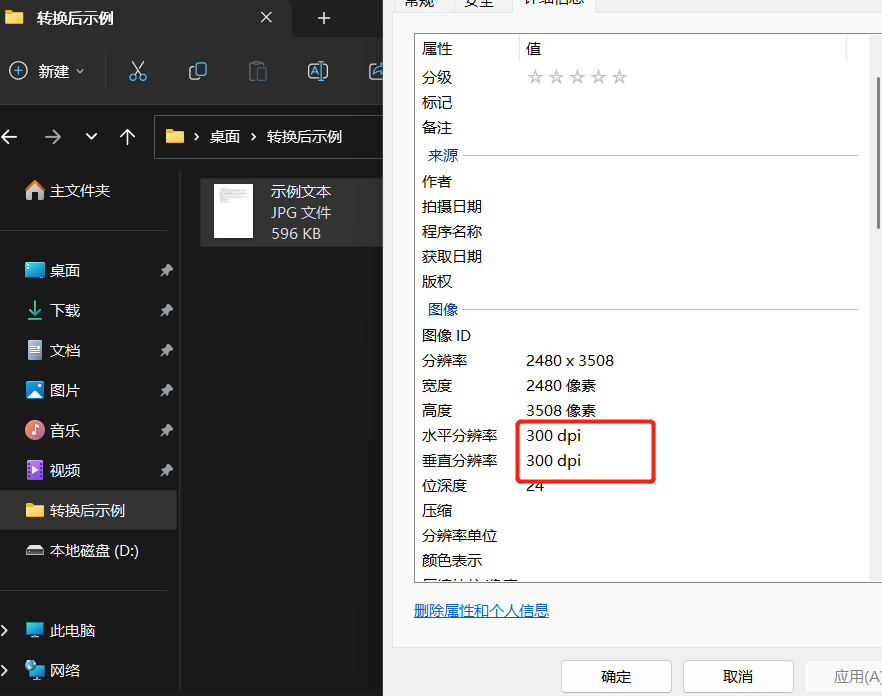This screenshot has height=696, width=882.
Task: Click 桌面 in the breadcrumb bar
Action: point(222,137)
